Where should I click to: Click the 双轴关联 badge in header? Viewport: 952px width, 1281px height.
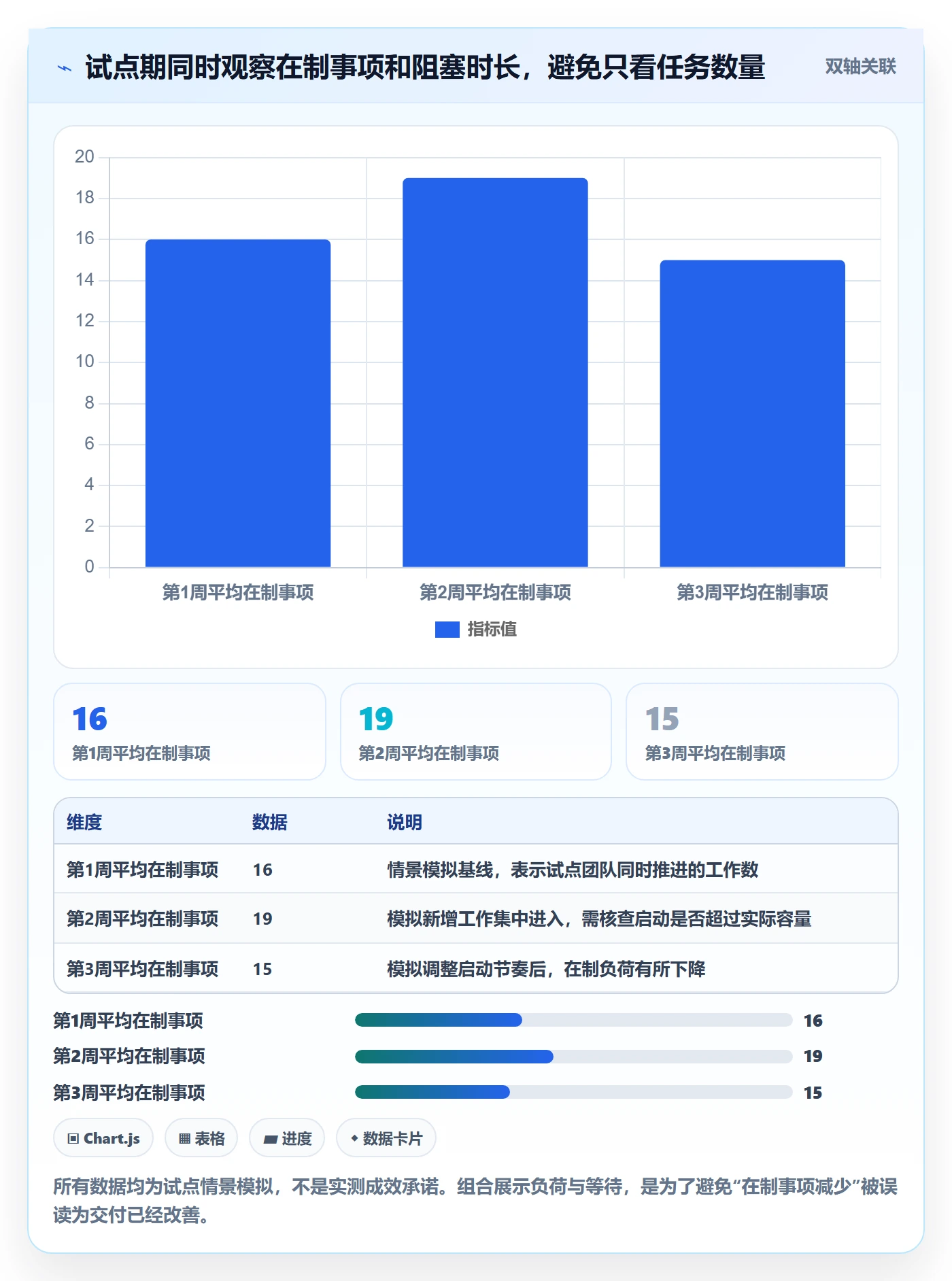[x=860, y=66]
